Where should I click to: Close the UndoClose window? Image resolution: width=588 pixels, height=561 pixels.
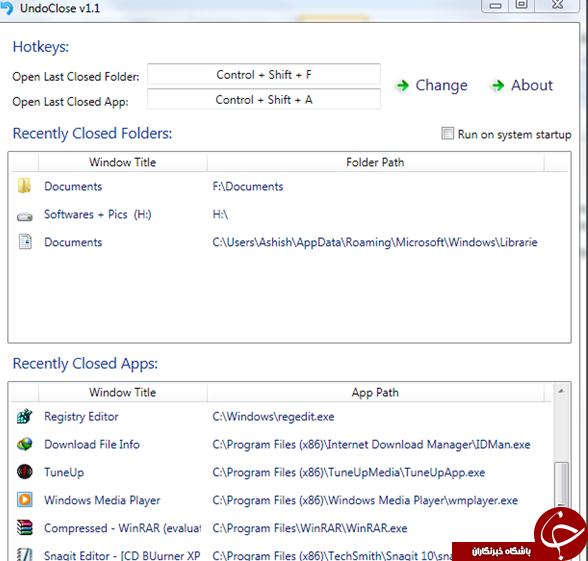558,5
